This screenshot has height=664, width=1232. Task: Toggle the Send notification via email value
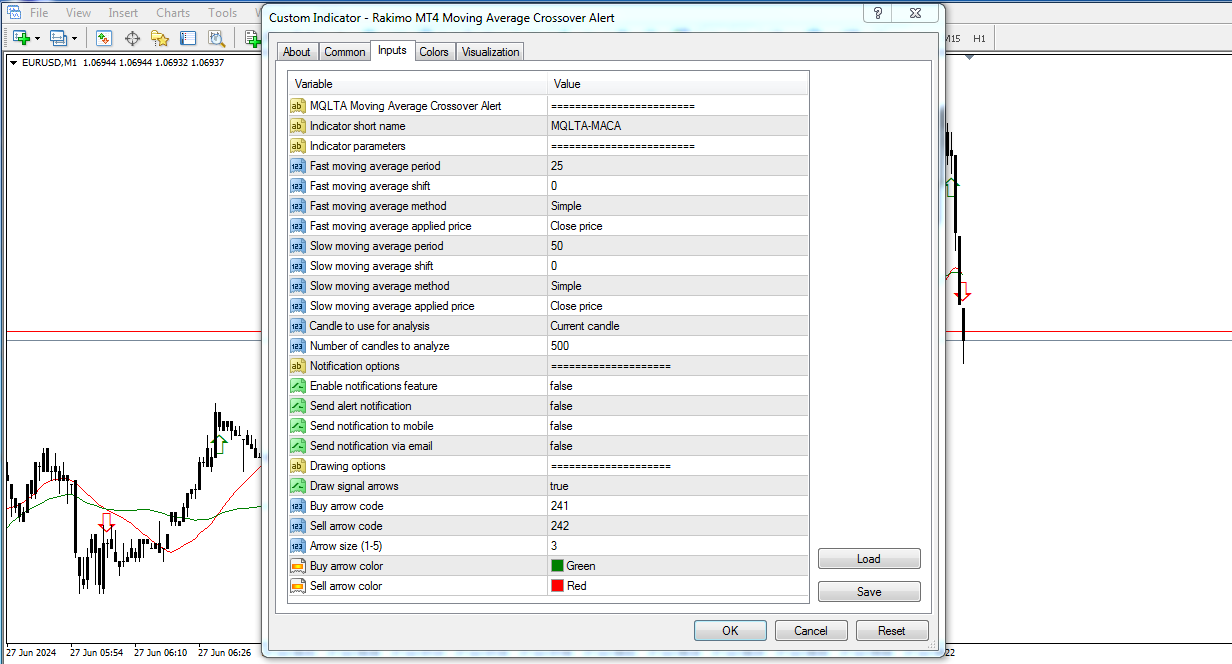pos(561,446)
